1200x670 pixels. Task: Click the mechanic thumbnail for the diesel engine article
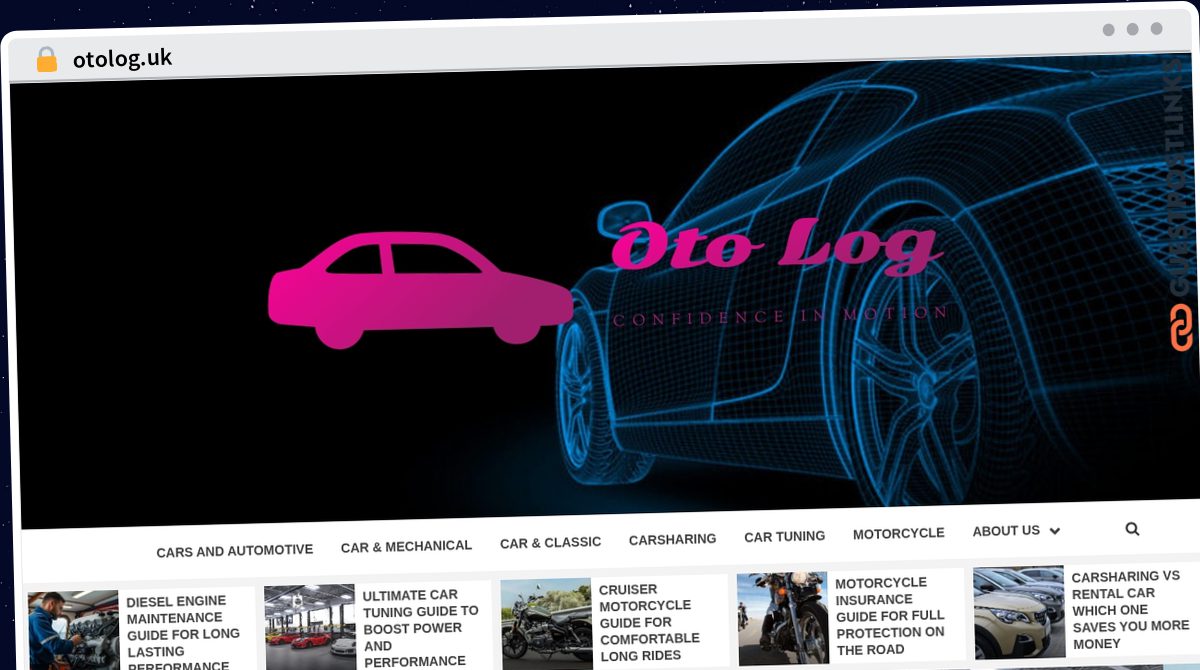pos(73,631)
